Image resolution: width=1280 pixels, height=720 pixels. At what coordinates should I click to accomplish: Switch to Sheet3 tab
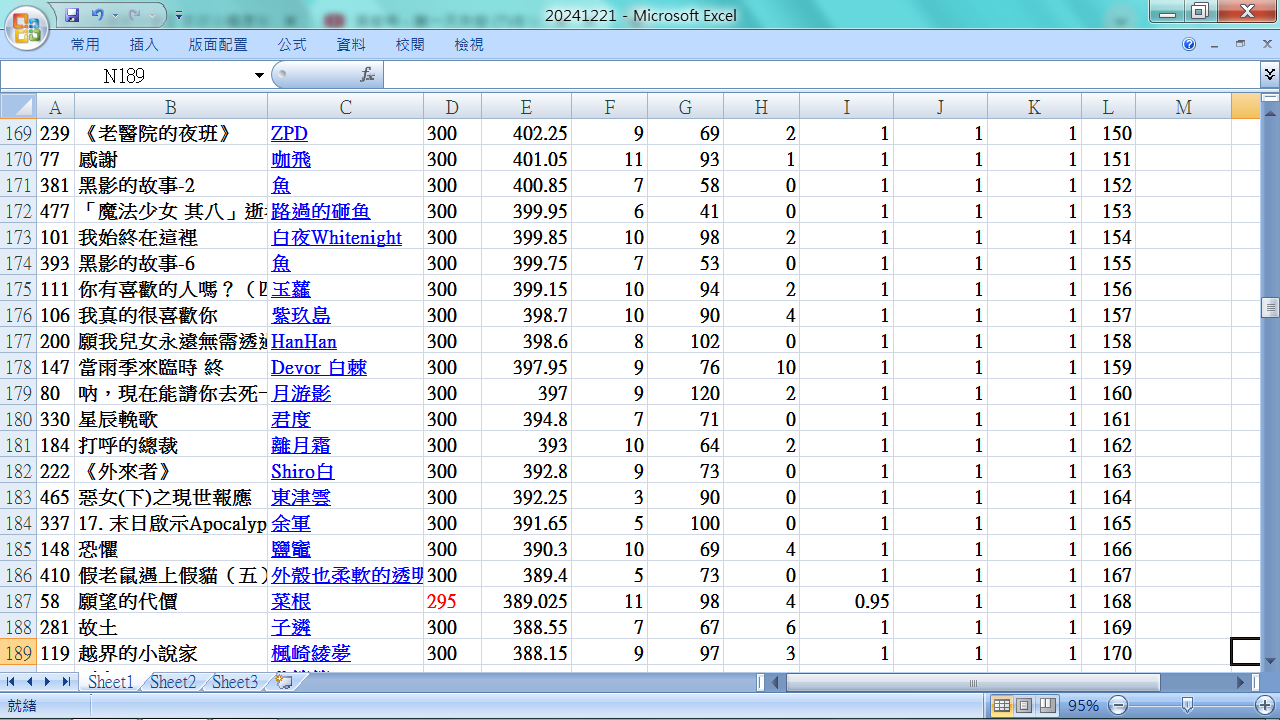tap(235, 682)
